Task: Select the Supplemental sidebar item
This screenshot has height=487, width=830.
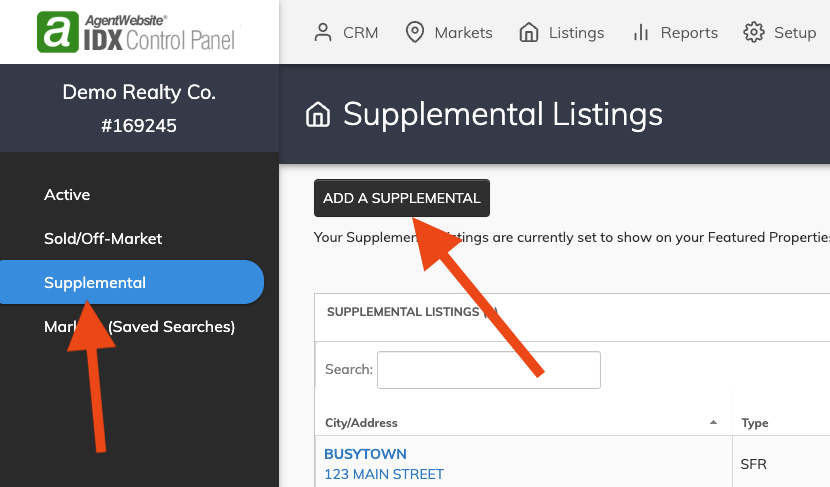Action: click(132, 282)
